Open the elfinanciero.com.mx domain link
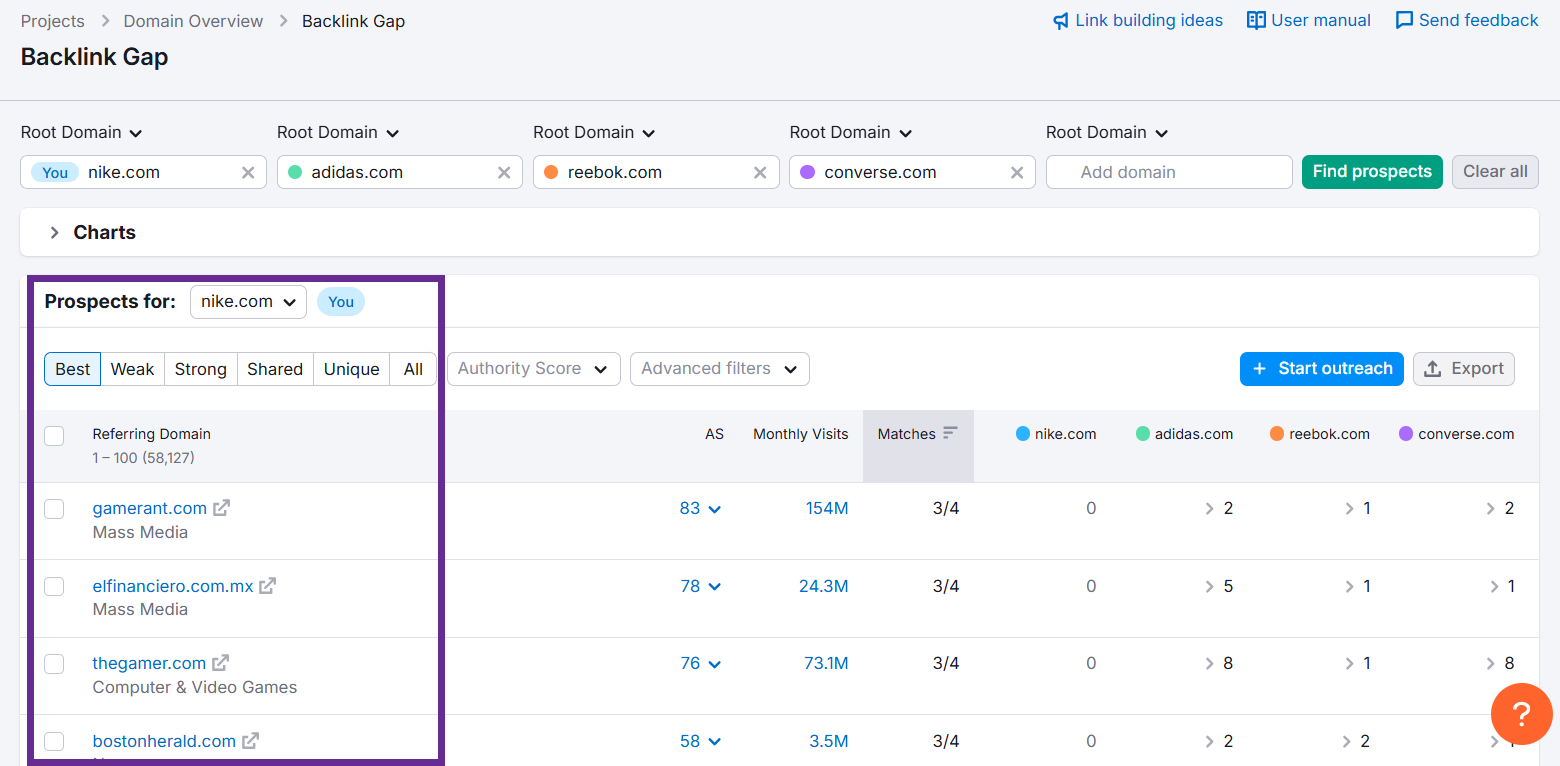The image size is (1560, 766). click(173, 586)
